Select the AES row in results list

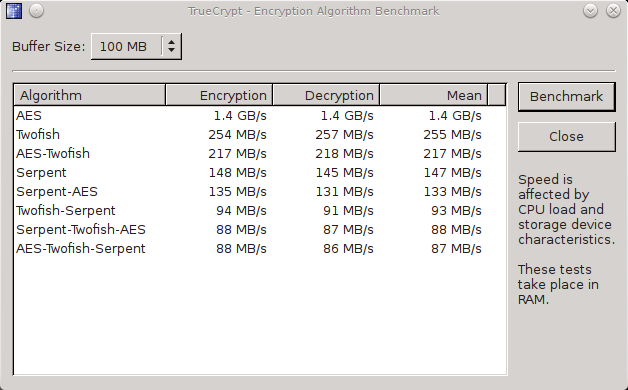[260, 116]
